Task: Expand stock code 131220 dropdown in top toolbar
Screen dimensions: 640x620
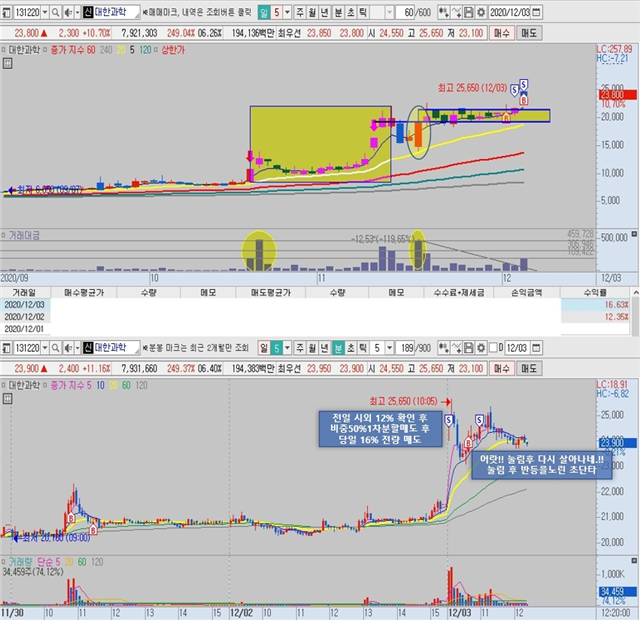Action: point(45,13)
